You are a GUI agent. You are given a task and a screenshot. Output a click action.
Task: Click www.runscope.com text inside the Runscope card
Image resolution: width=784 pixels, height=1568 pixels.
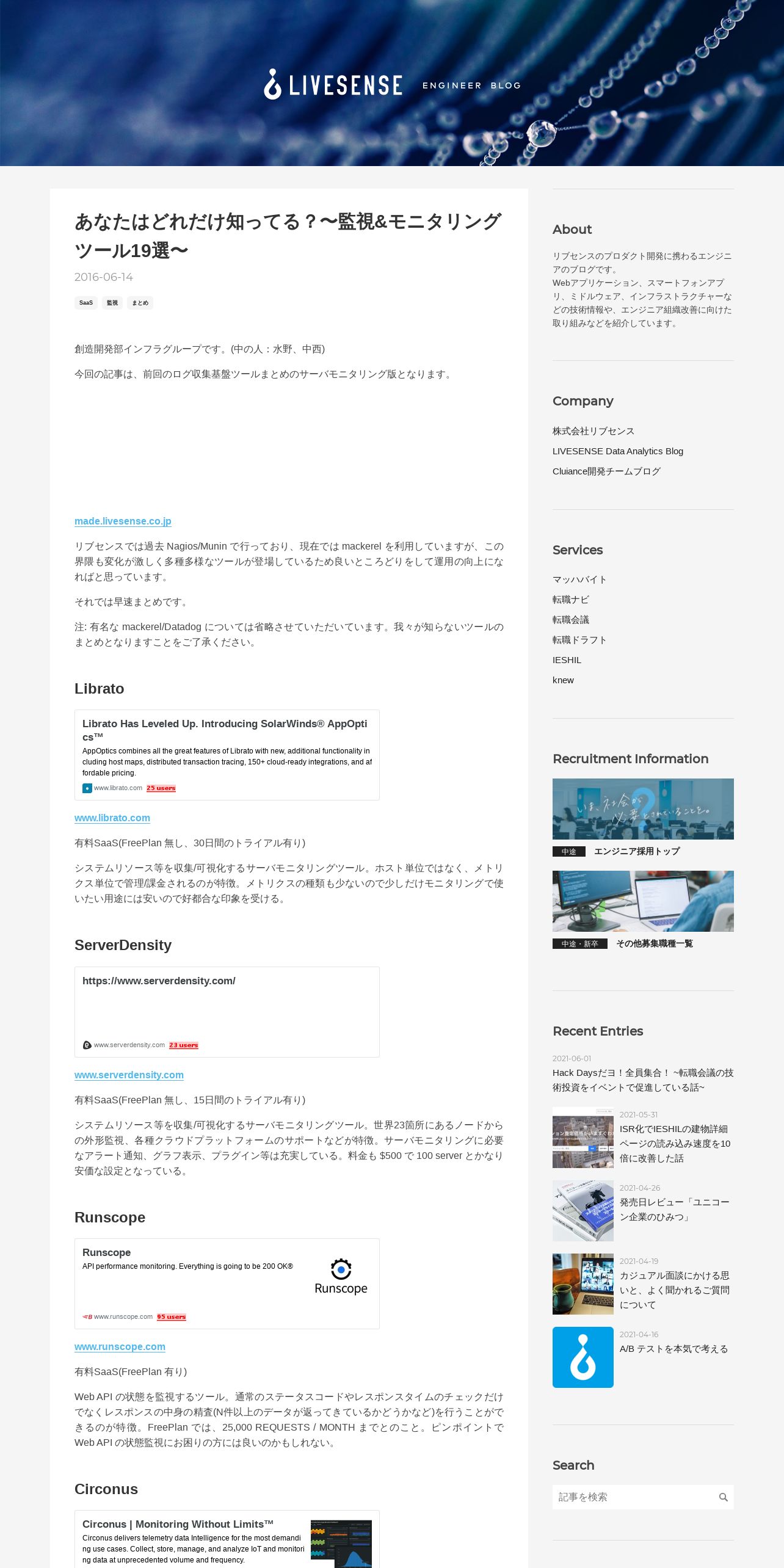123,1317
